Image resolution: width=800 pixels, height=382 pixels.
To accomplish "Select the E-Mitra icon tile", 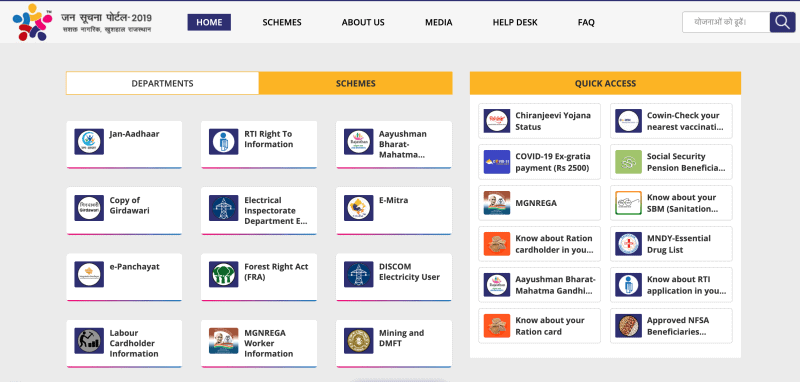I will [x=359, y=208].
